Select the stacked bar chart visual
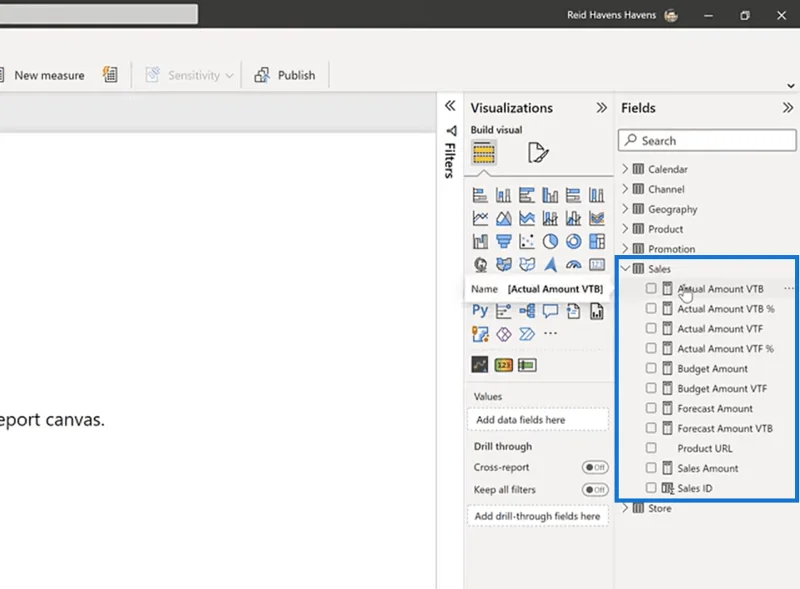800x589 pixels. [480, 195]
